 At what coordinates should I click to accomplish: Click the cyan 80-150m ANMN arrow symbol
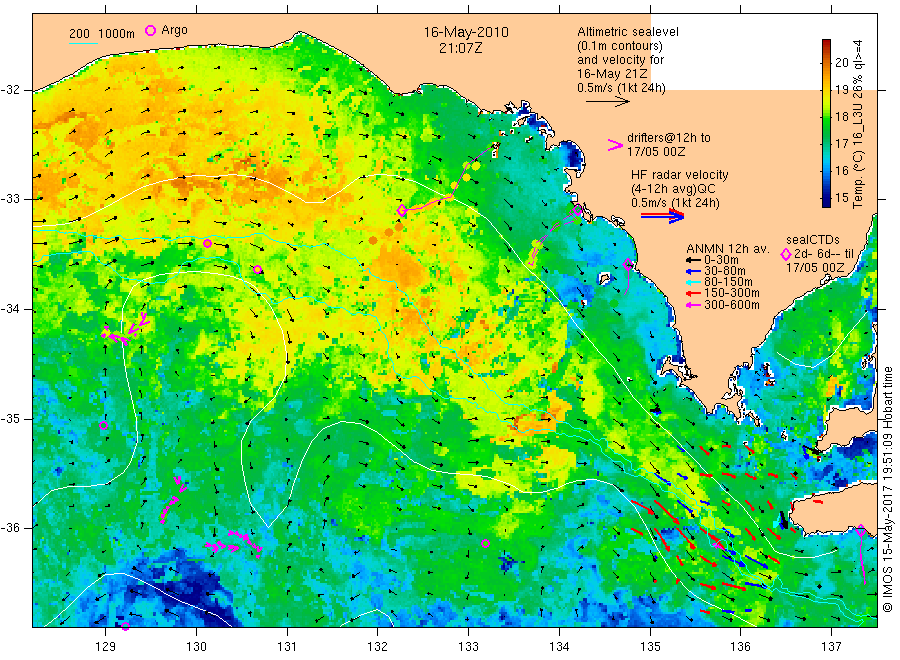pyautogui.click(x=694, y=282)
